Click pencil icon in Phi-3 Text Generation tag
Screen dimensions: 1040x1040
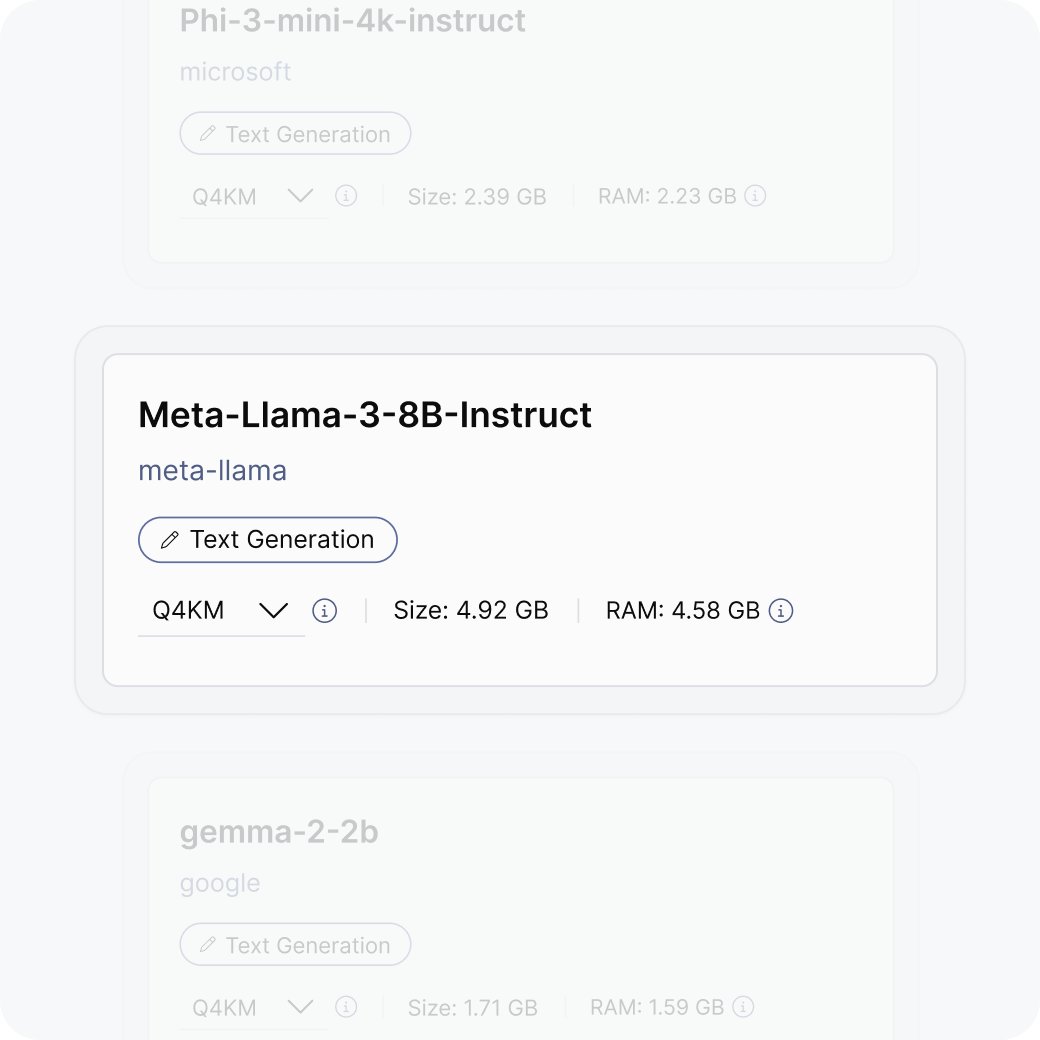[208, 134]
